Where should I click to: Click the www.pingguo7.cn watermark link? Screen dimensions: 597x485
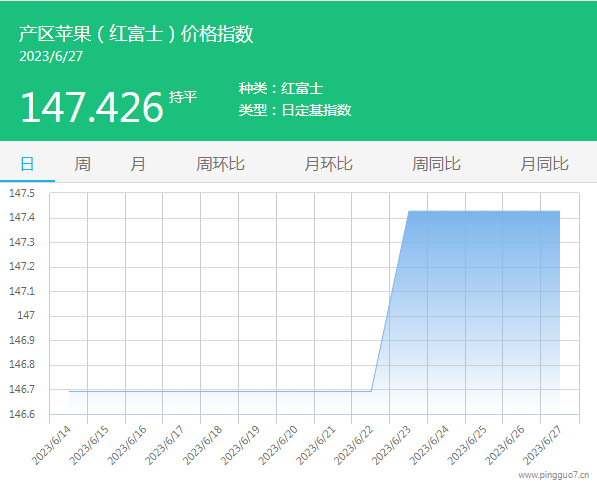[554, 475]
